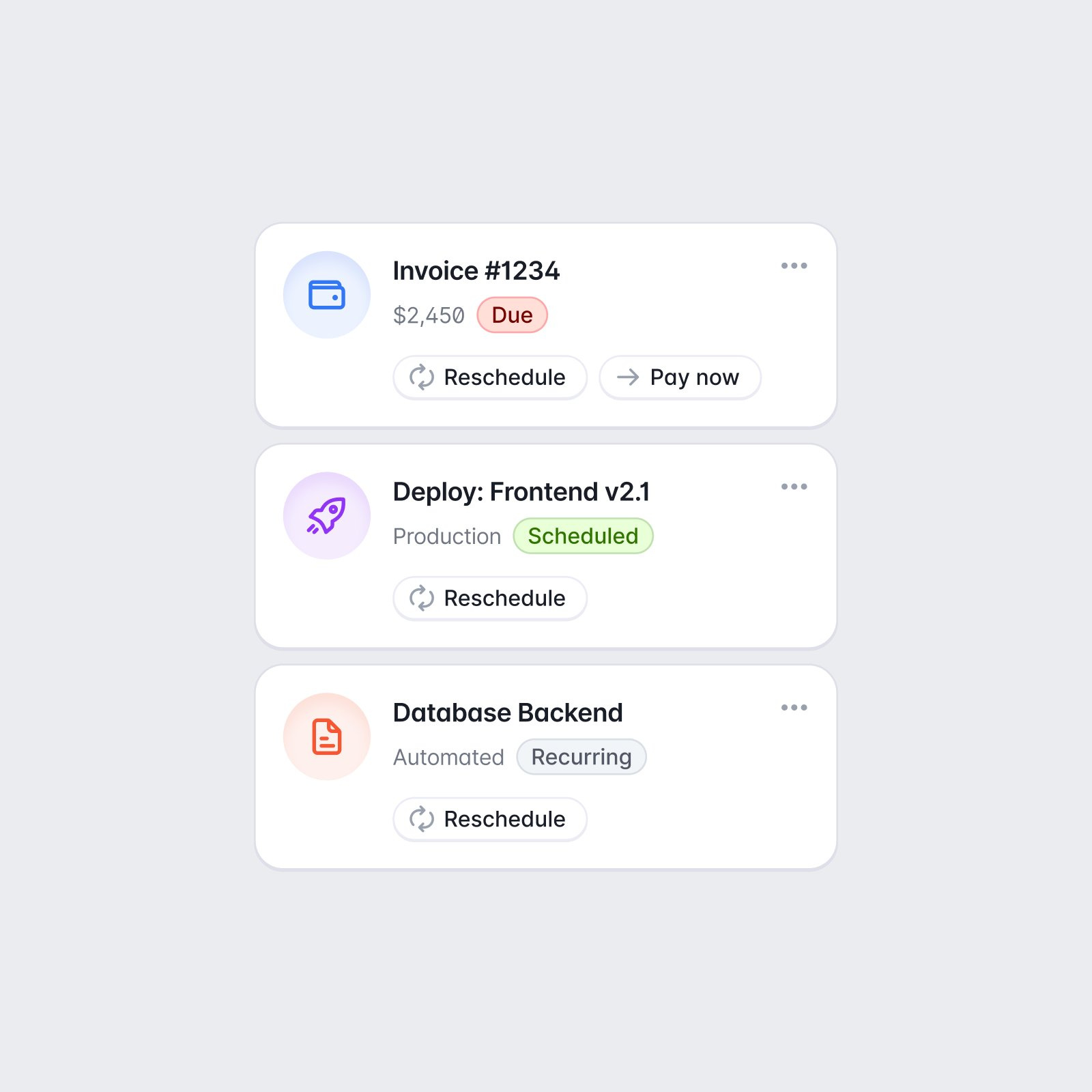
Task: Reschedule the Database Backend task
Action: (x=489, y=819)
